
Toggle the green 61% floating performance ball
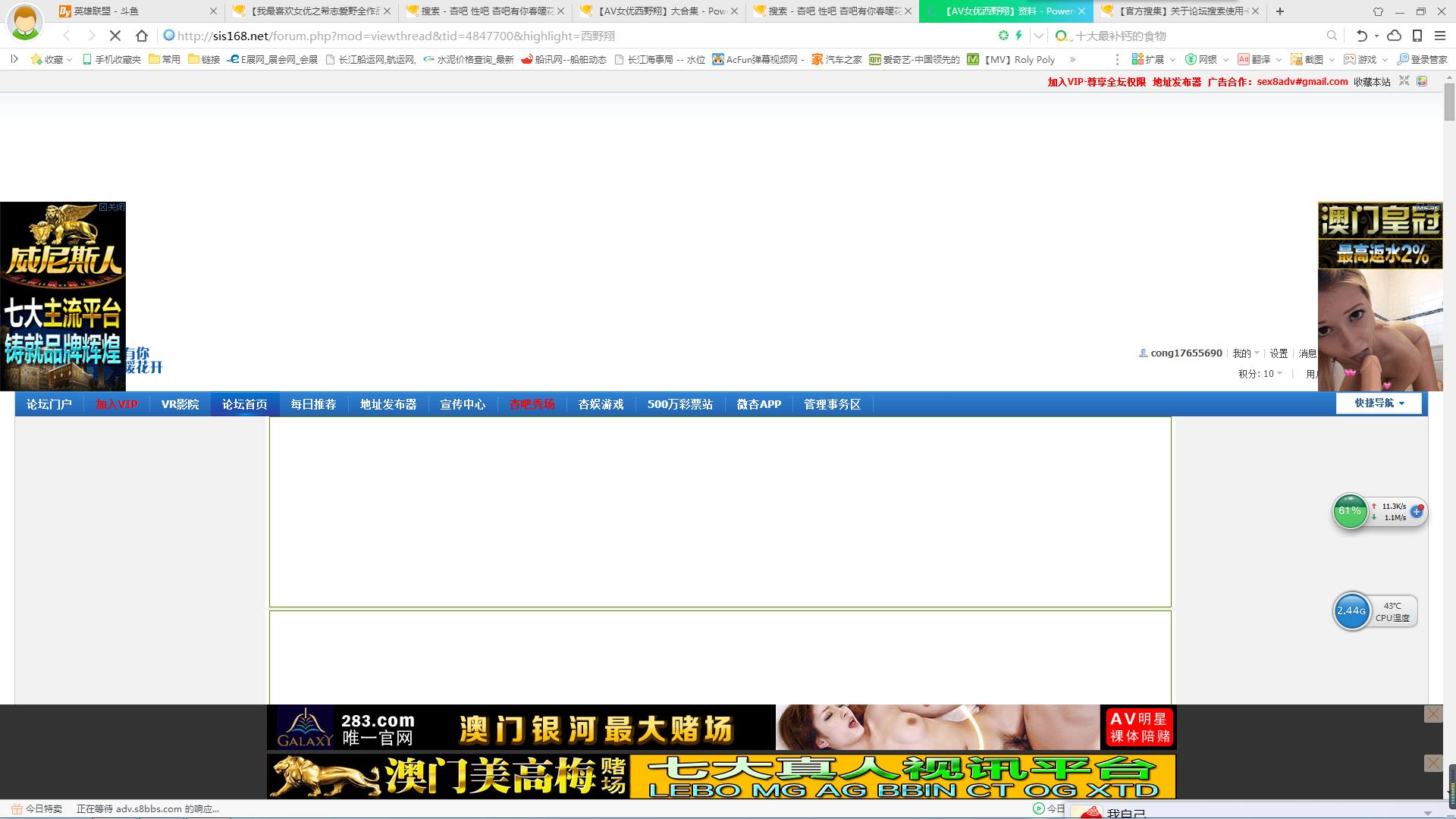click(1350, 511)
